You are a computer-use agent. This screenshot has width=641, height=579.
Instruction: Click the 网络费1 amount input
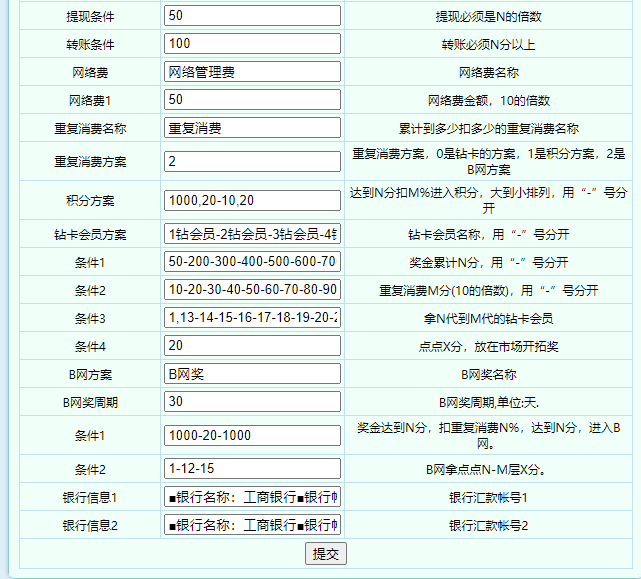[x=252, y=100]
